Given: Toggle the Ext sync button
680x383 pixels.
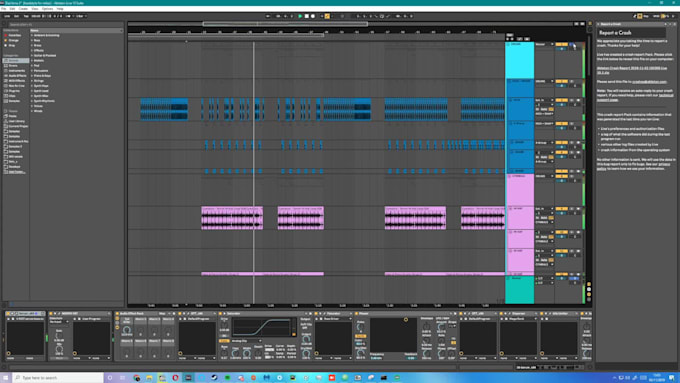Looking at the screenshot, I should 16,16.
